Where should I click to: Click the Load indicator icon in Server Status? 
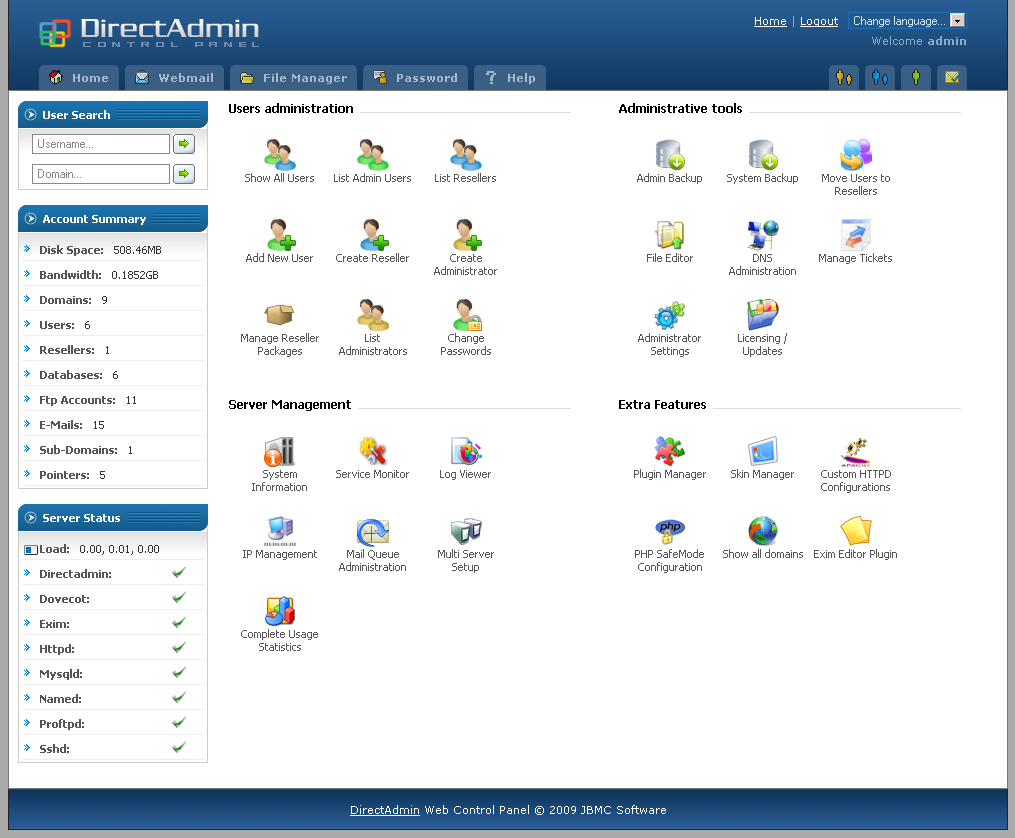point(30,549)
